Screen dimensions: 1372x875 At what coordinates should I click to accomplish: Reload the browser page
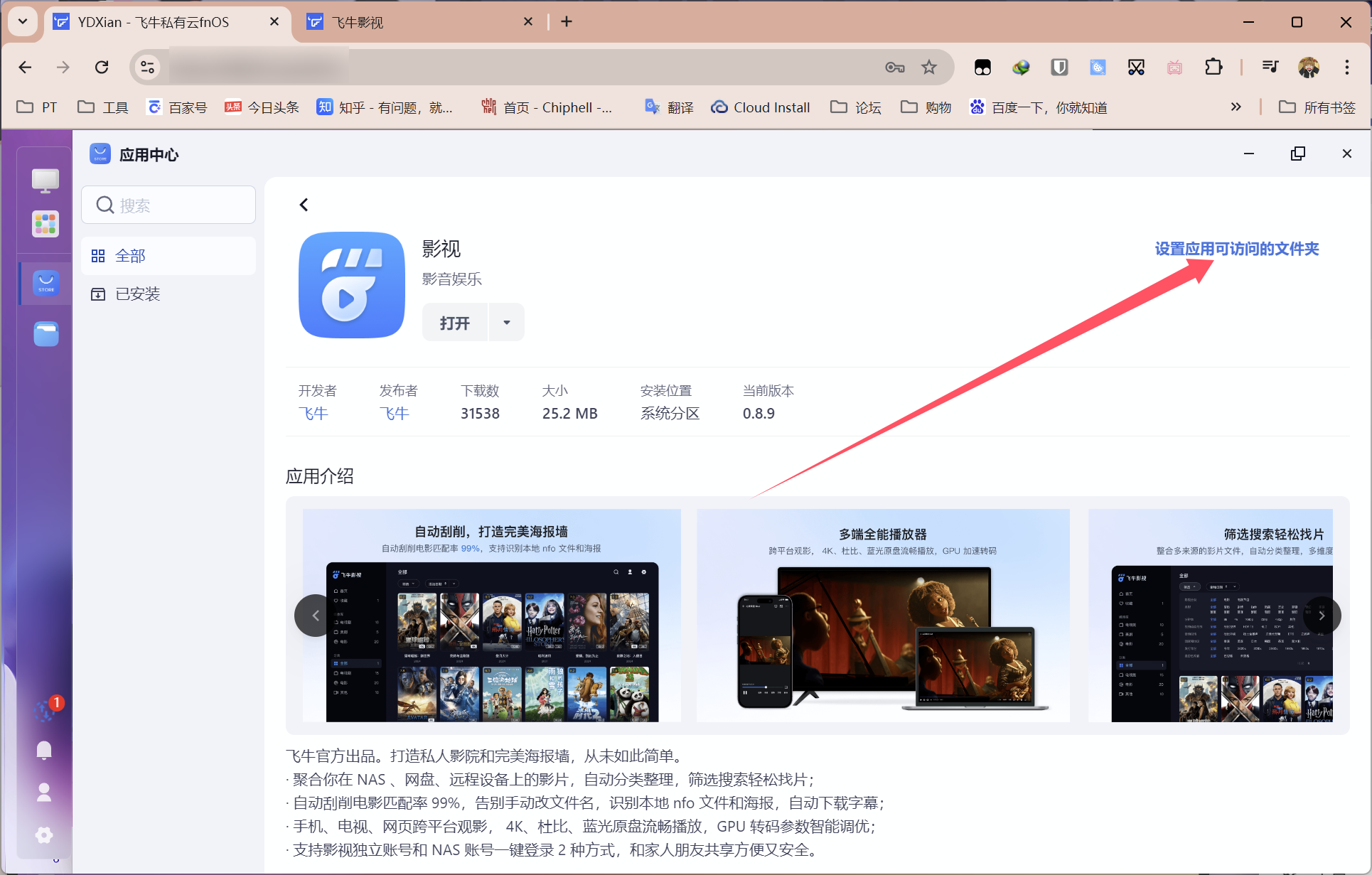coord(102,67)
